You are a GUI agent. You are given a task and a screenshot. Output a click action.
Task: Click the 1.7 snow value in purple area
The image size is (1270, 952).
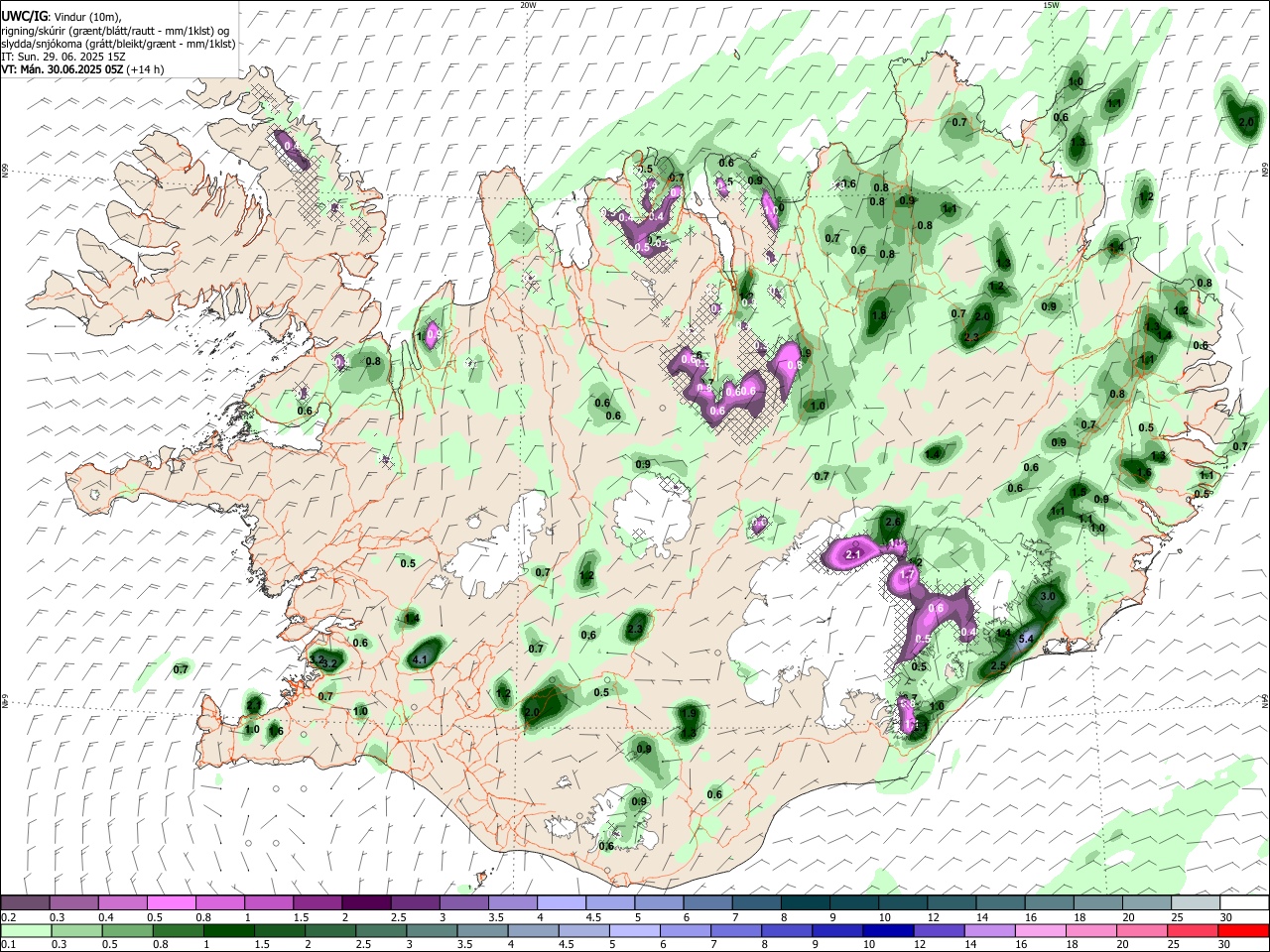point(906,575)
